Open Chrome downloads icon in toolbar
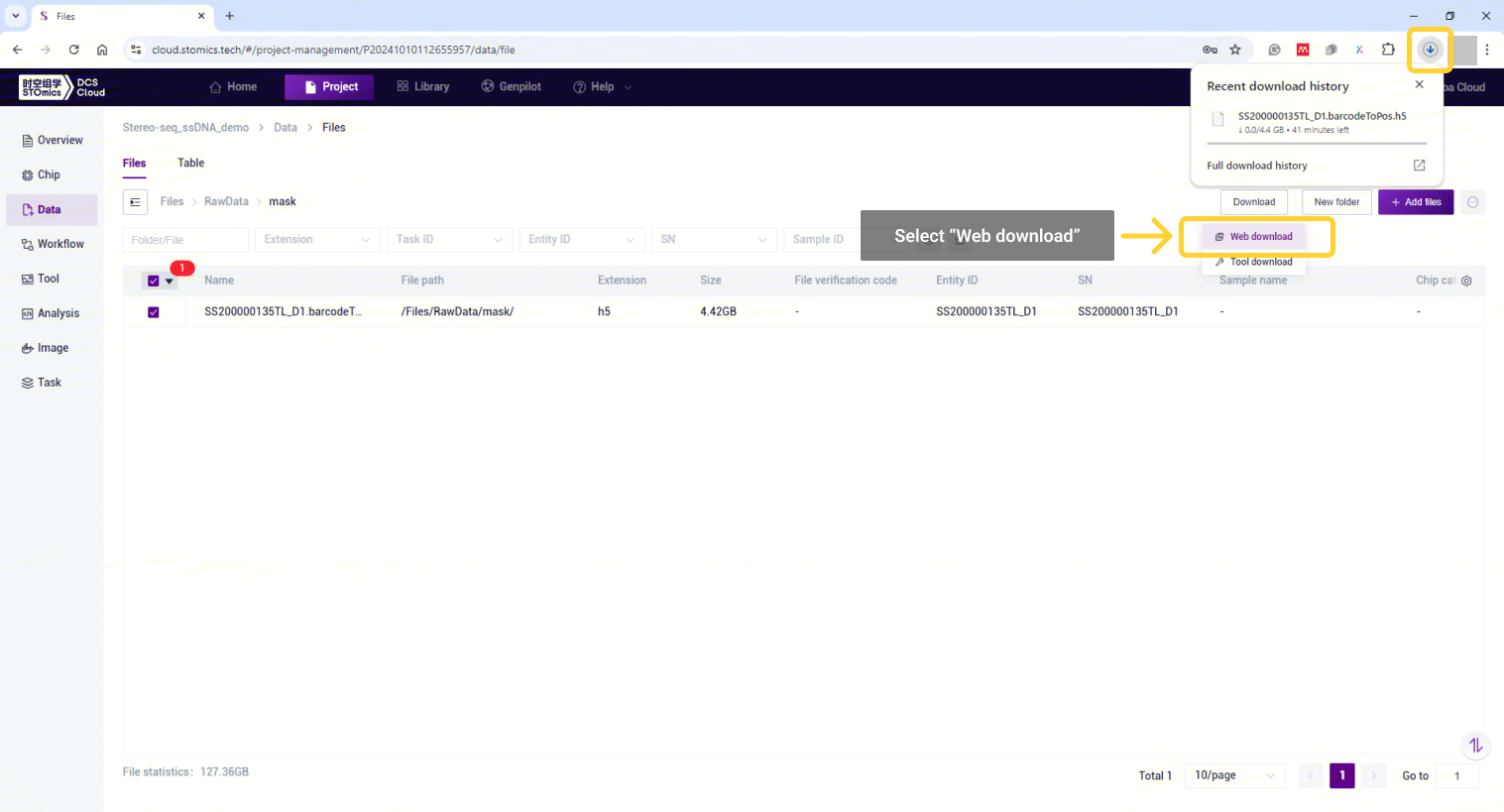 click(1430, 50)
